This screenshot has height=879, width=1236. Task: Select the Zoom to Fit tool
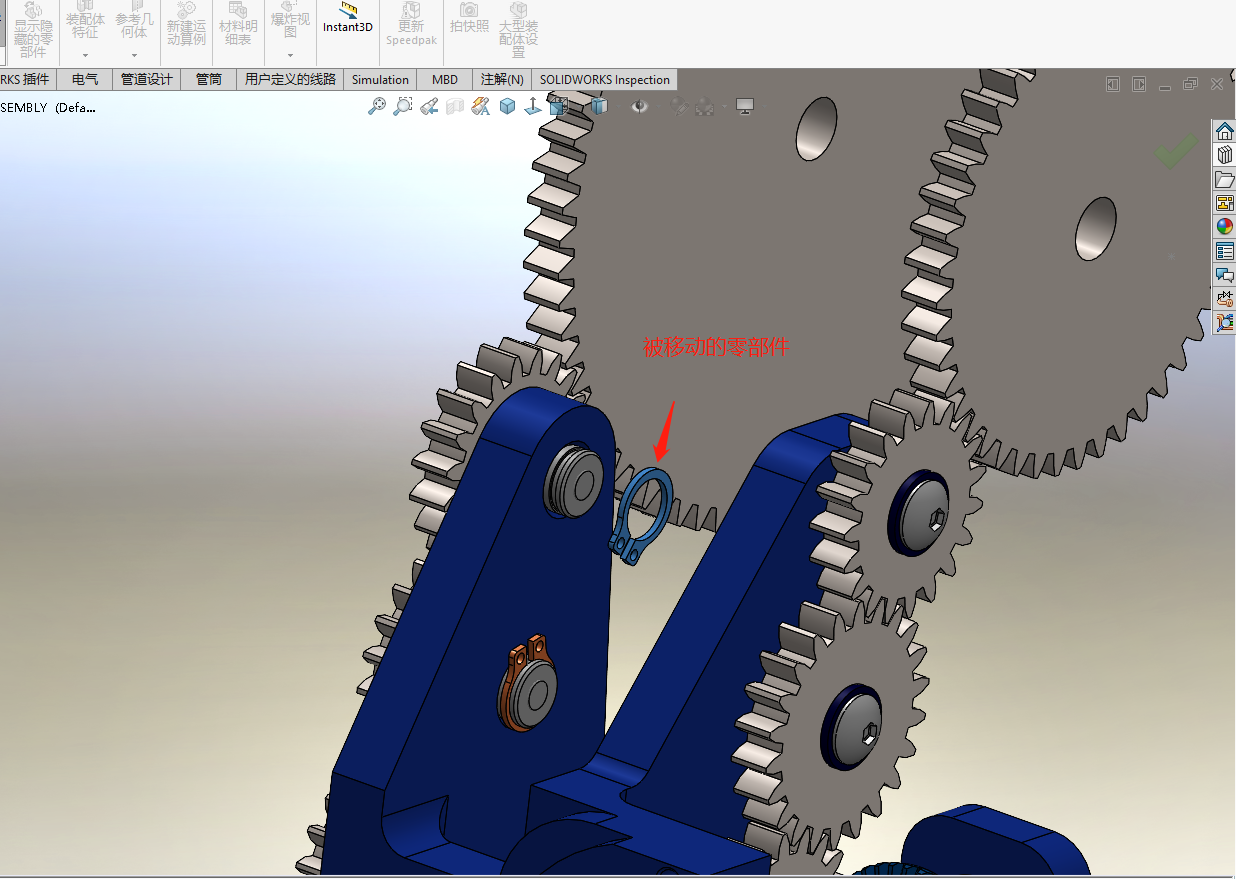(378, 105)
